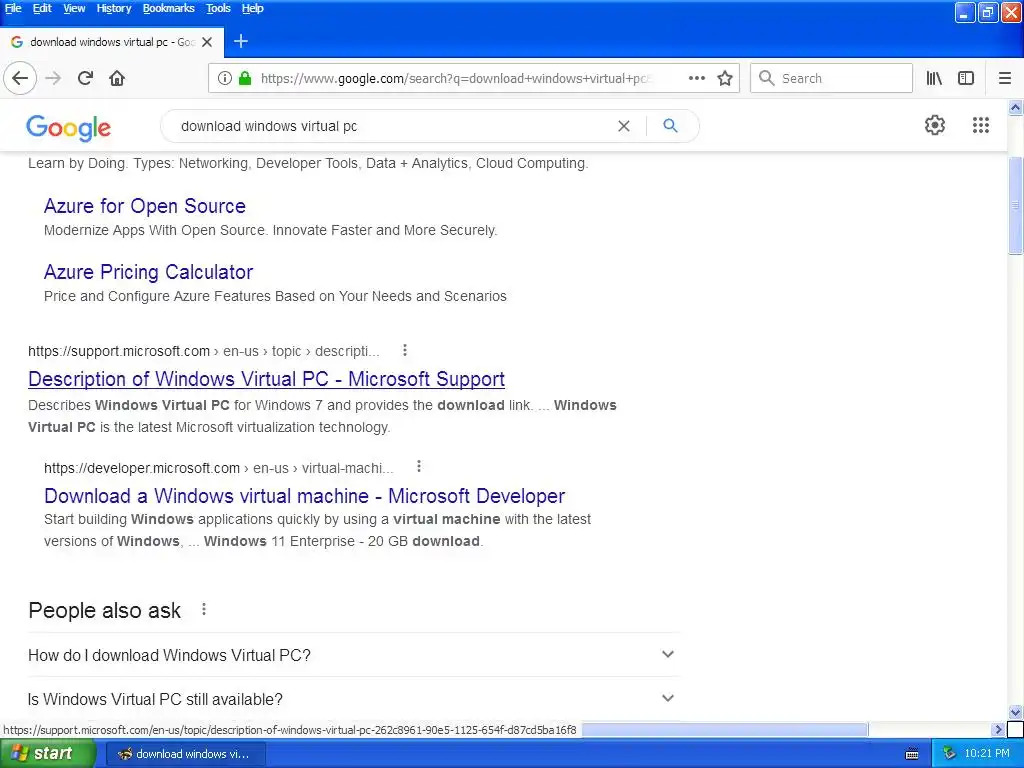Go back using the browser back arrow
The image size is (1024, 768).
click(20, 78)
